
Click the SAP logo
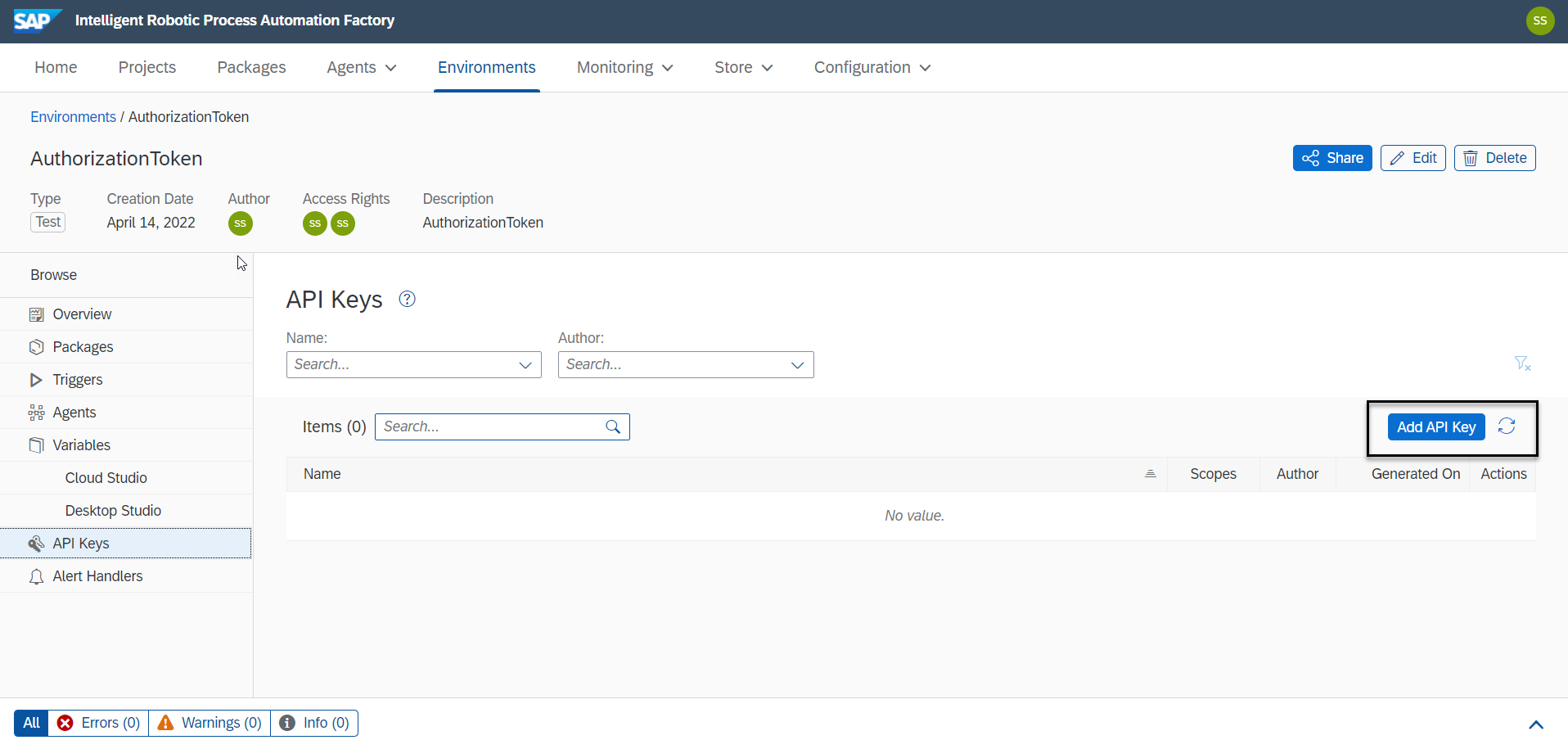tap(37, 20)
